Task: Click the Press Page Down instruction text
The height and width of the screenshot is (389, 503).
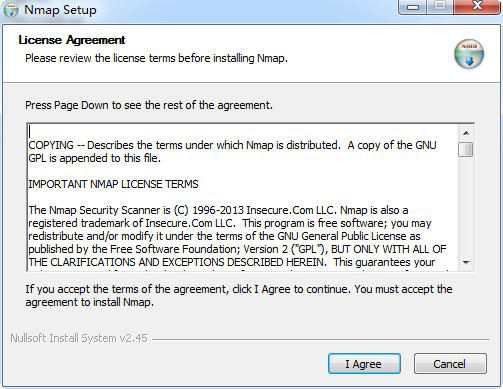Action: [149, 105]
